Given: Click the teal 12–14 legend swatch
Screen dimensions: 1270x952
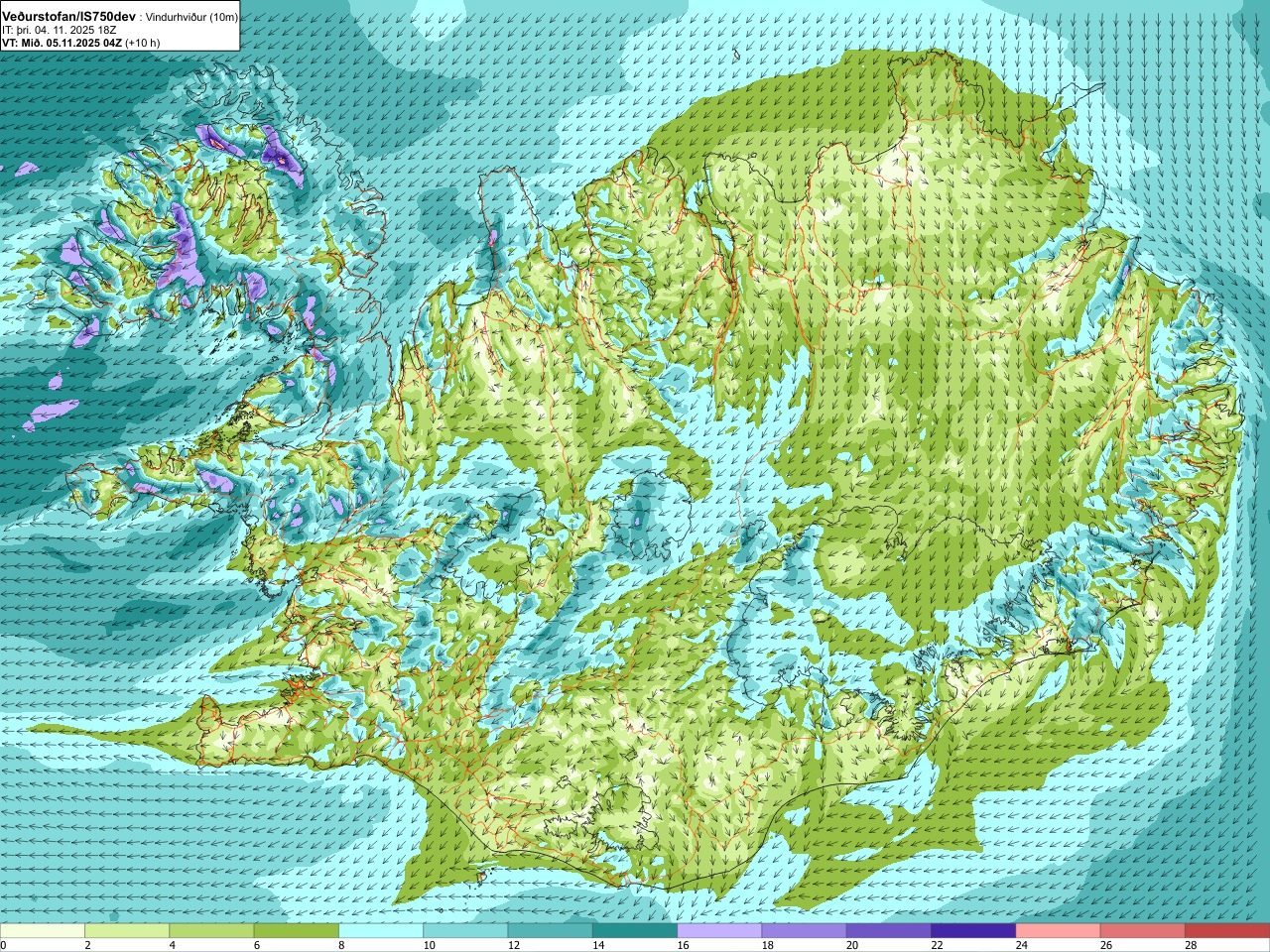Looking at the screenshot, I should [551, 930].
